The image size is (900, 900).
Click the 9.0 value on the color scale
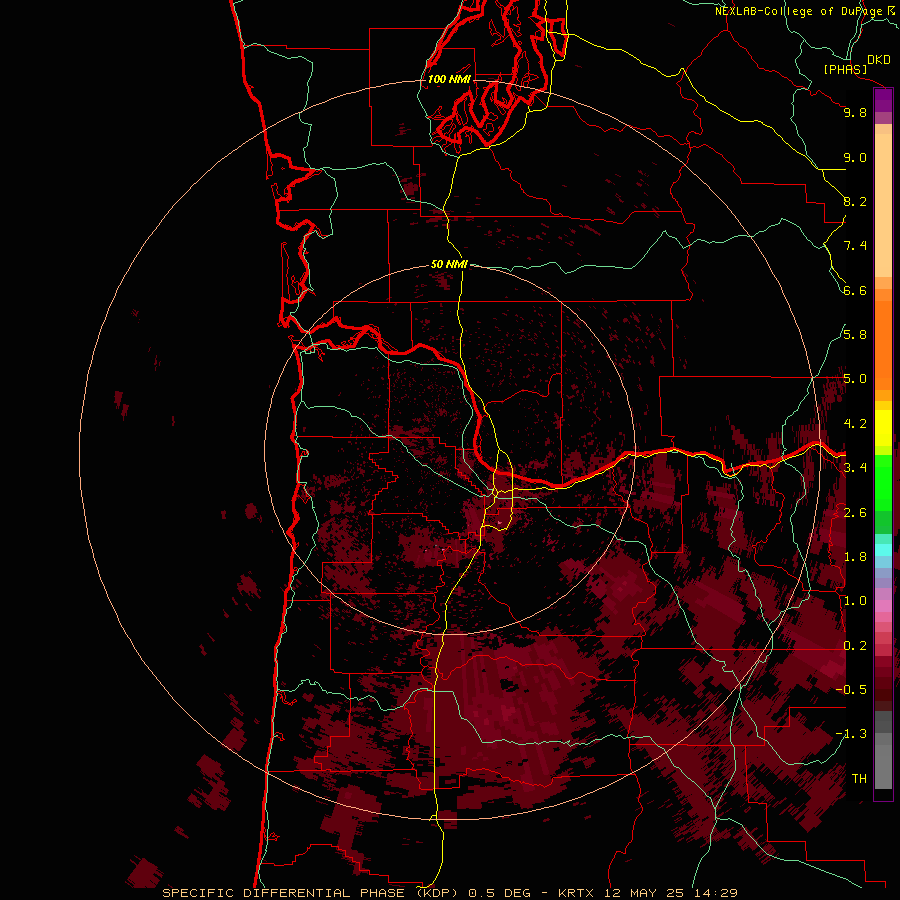click(x=855, y=157)
